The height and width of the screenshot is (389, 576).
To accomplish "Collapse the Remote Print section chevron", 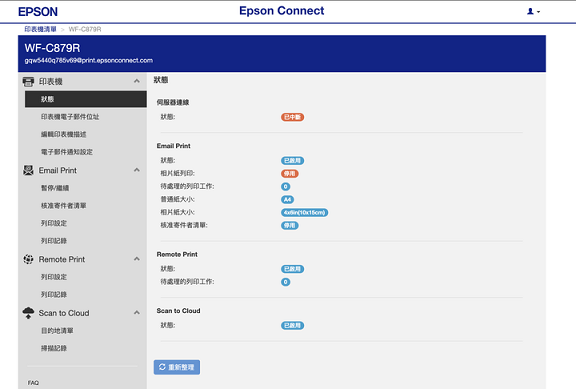I will click(x=137, y=259).
